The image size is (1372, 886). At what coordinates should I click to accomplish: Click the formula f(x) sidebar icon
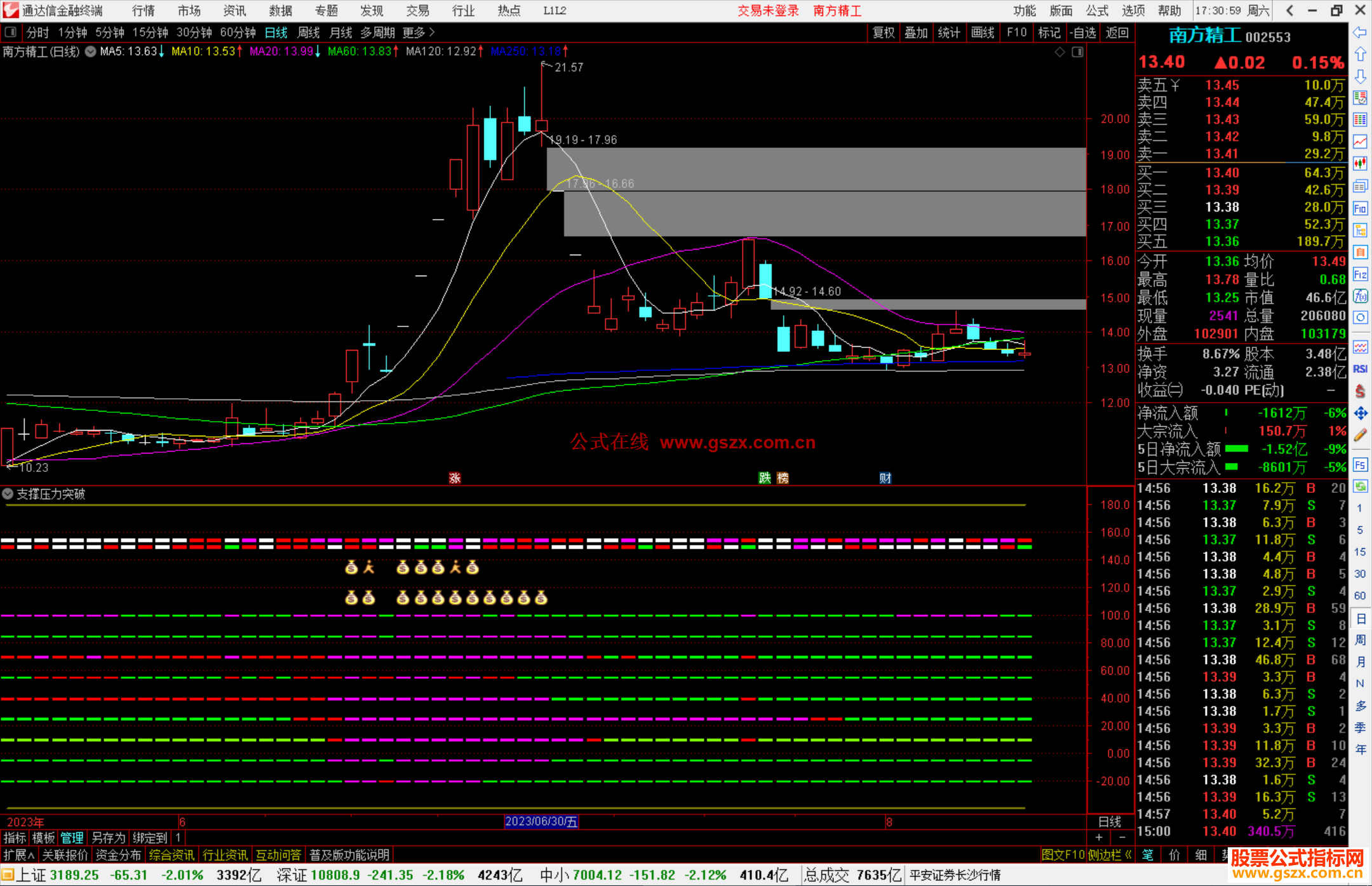click(1360, 296)
